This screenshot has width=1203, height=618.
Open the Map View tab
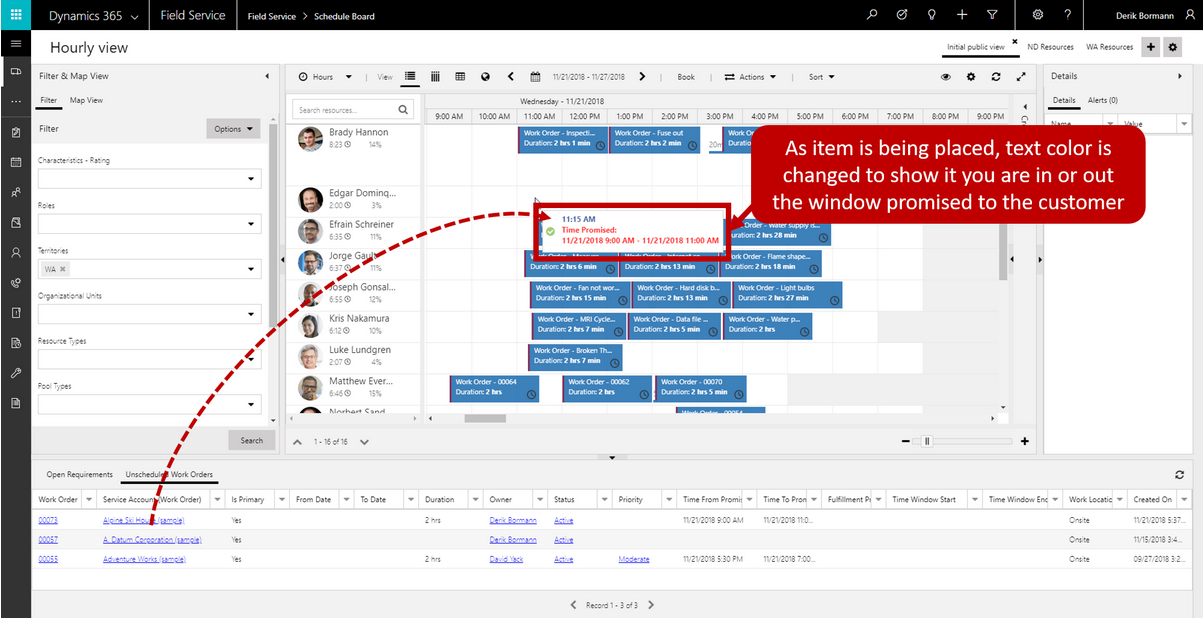86,100
